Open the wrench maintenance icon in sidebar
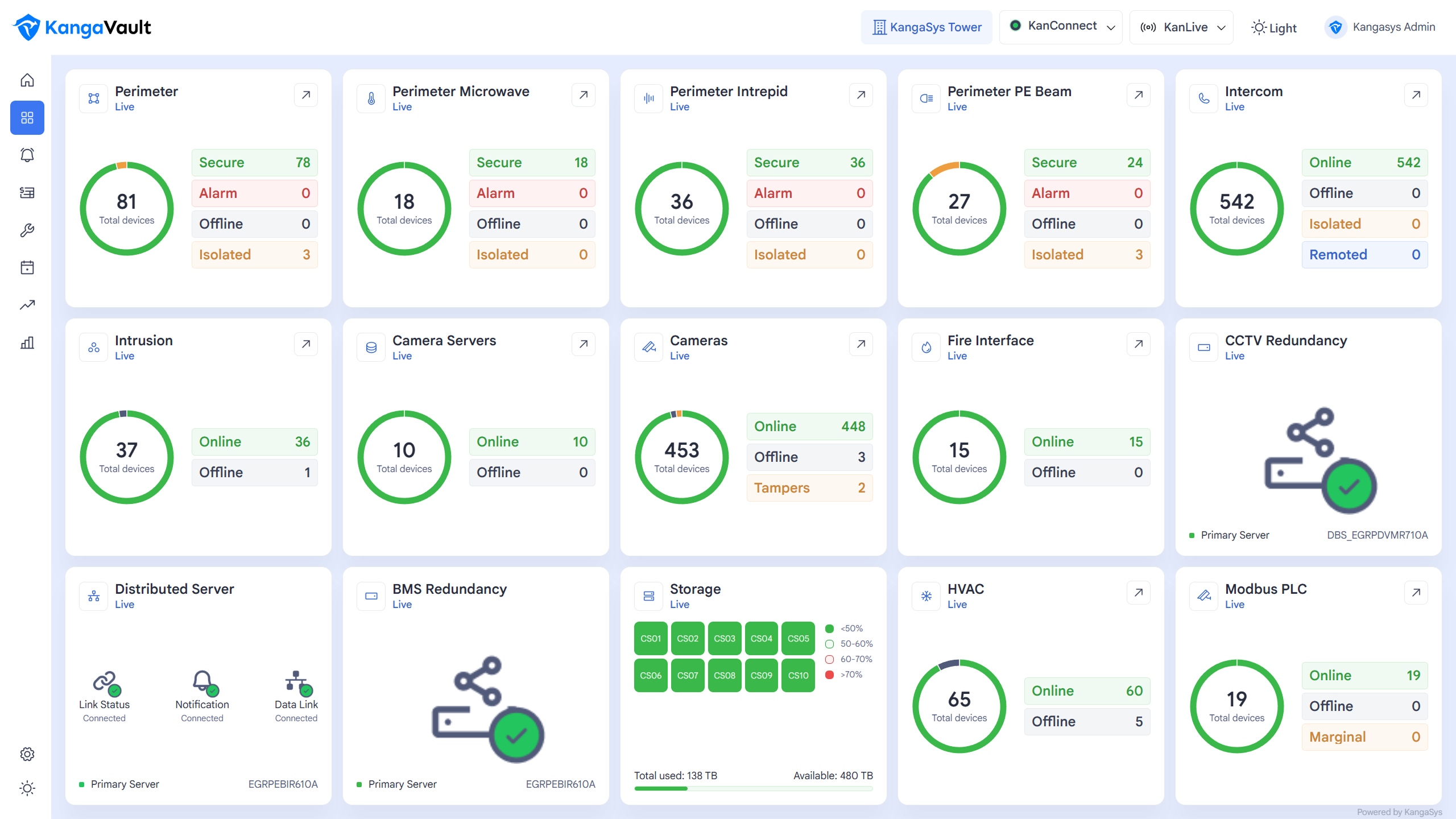 (x=27, y=230)
